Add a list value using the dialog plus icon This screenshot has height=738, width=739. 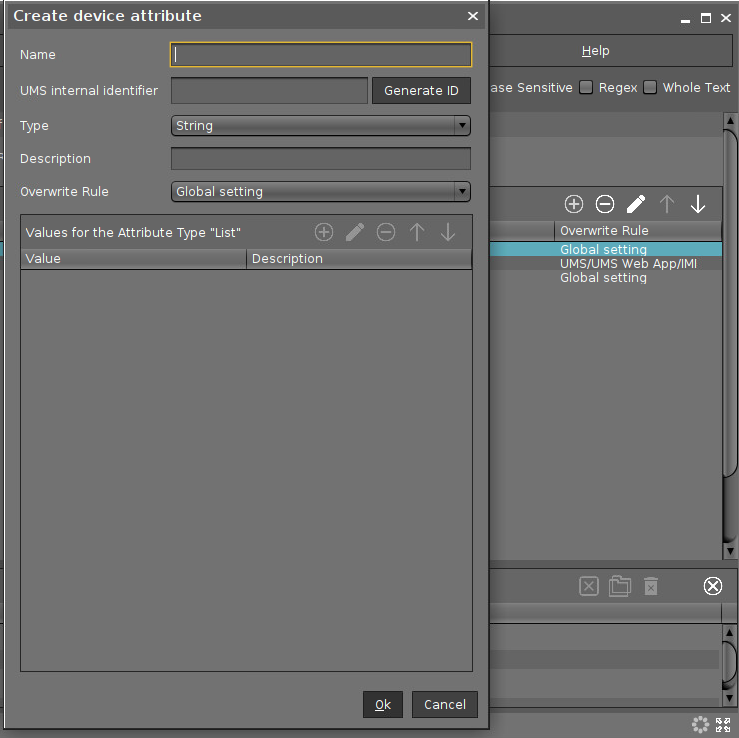coord(324,232)
